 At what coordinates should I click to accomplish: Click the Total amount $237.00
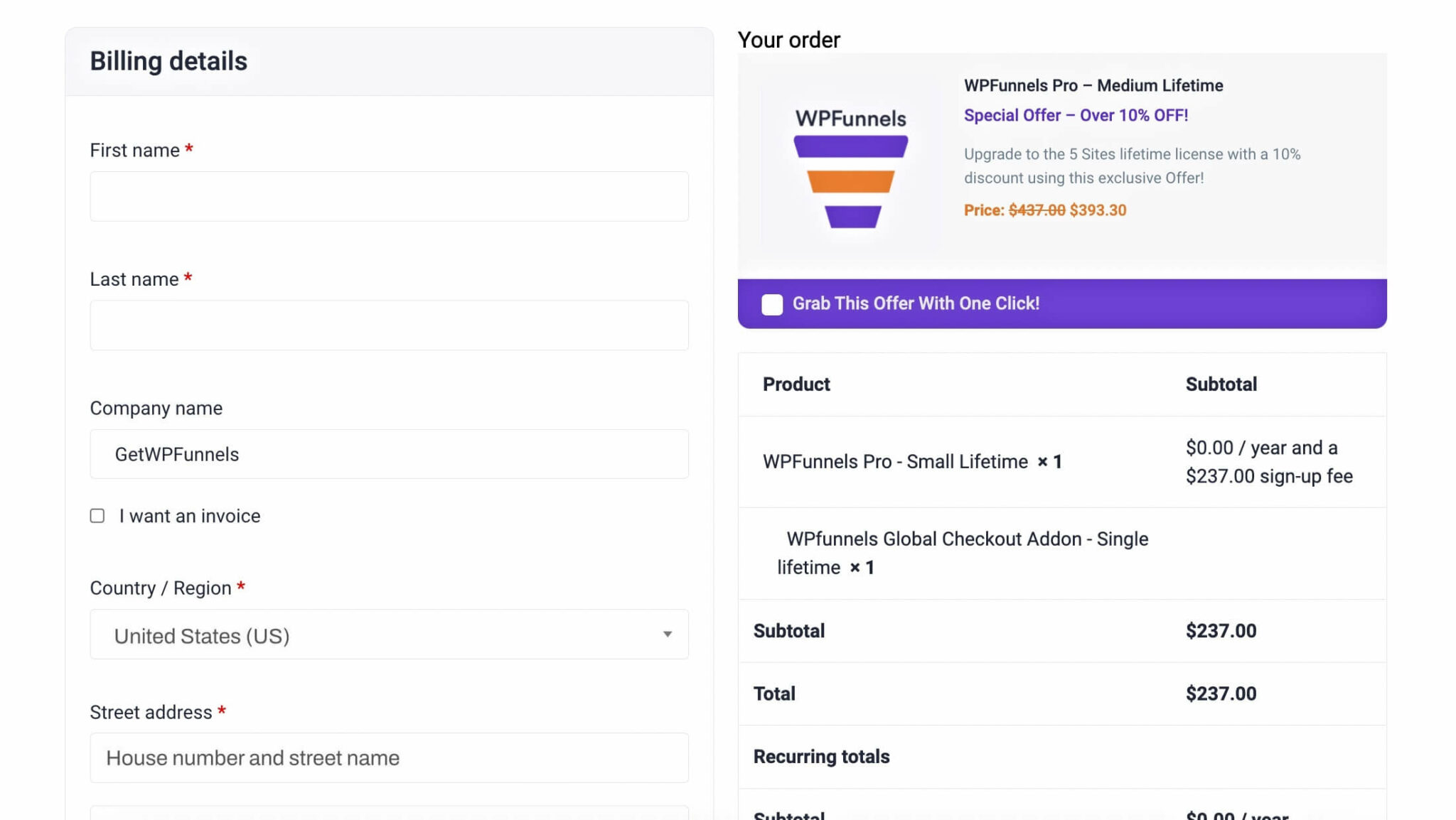click(1221, 694)
